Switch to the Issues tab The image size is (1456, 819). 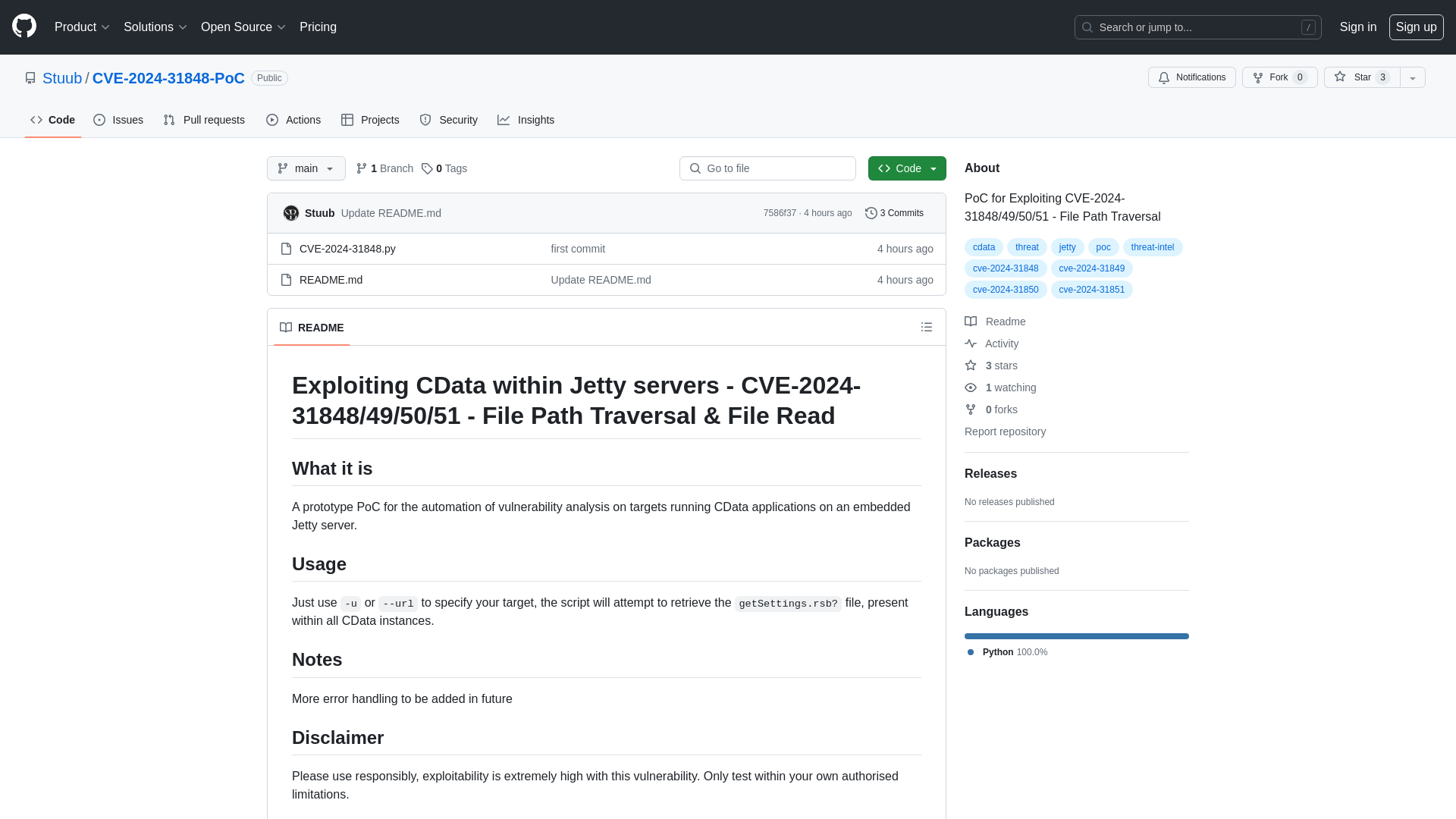click(x=118, y=120)
